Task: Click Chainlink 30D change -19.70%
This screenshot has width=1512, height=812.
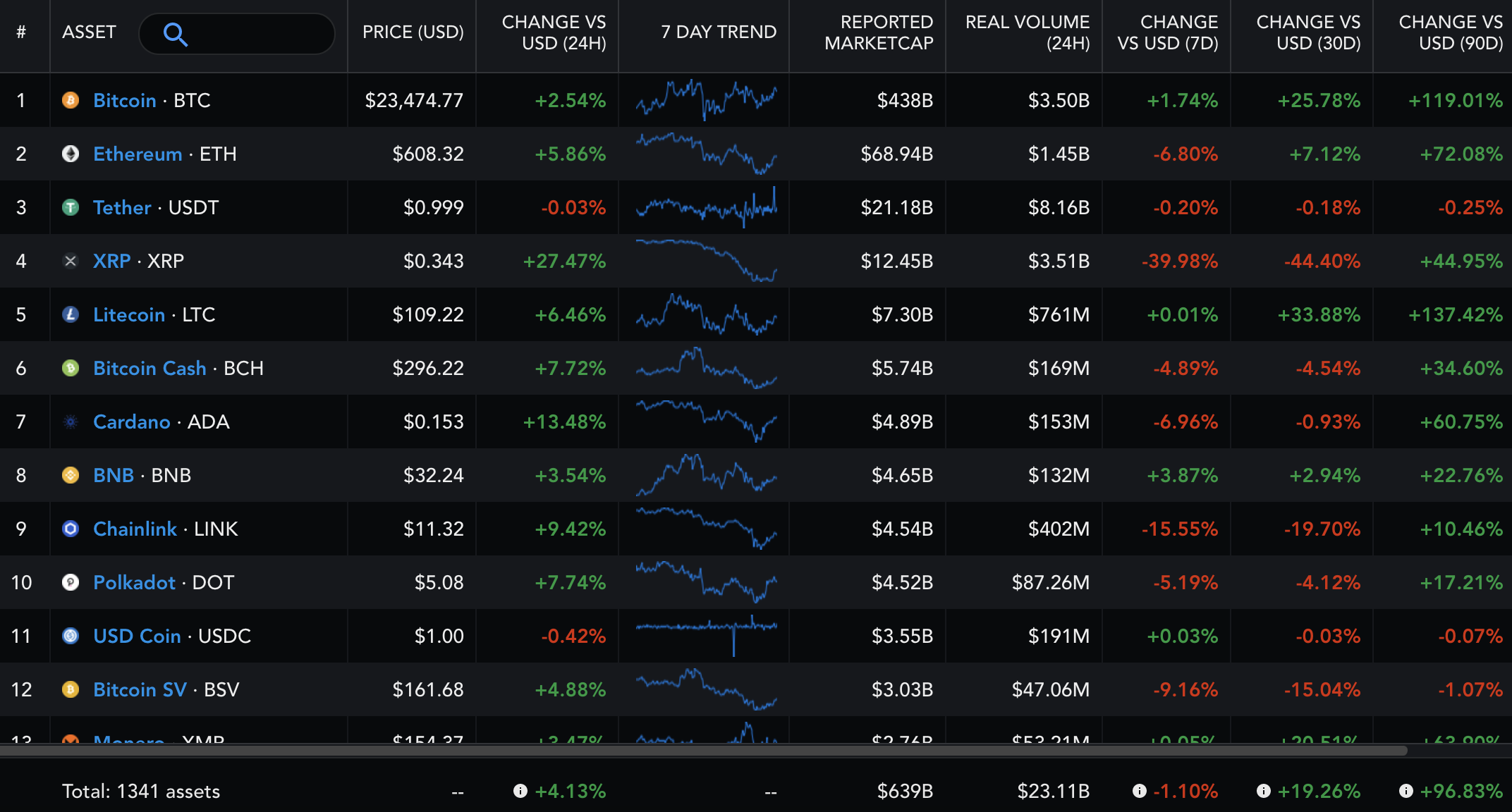Action: tap(1322, 529)
